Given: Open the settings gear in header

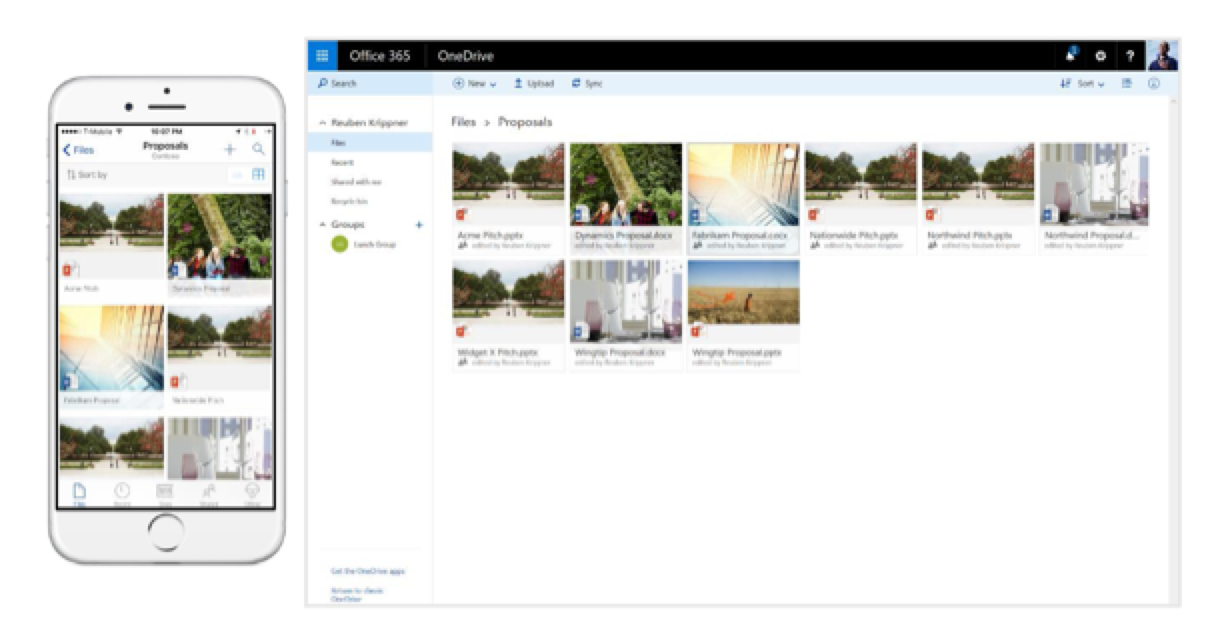Looking at the screenshot, I should [1100, 56].
